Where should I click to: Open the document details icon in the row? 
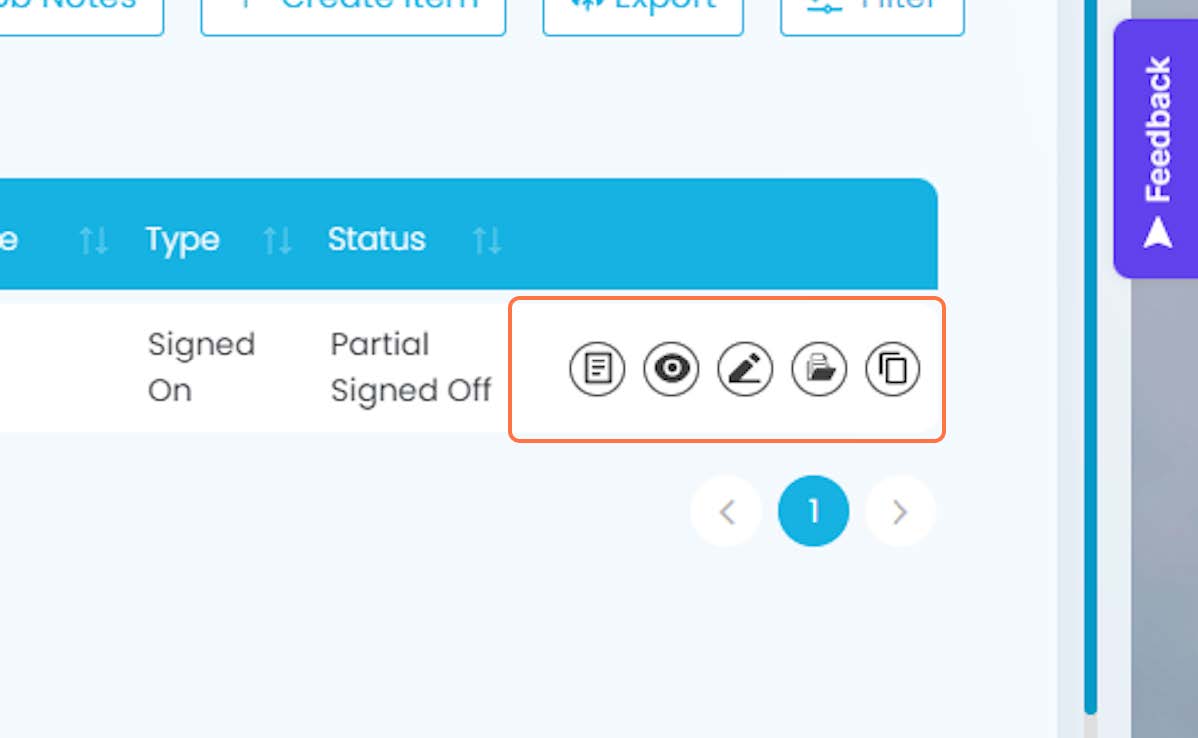[x=597, y=369]
